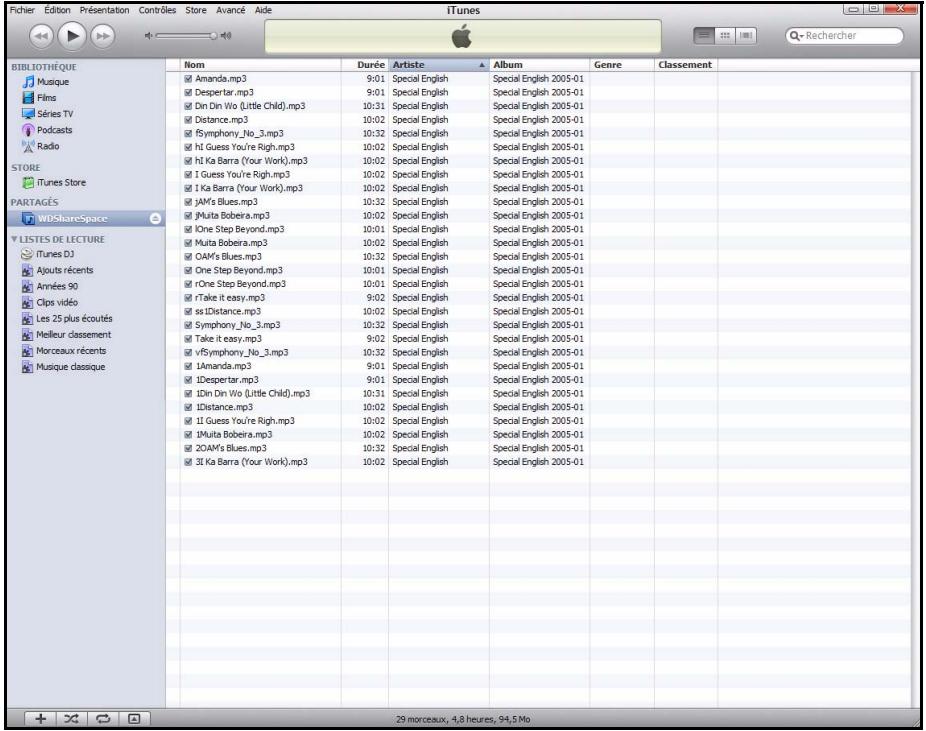926x731 pixels.
Task: Open the Musique classique playlist
Action: [63, 367]
